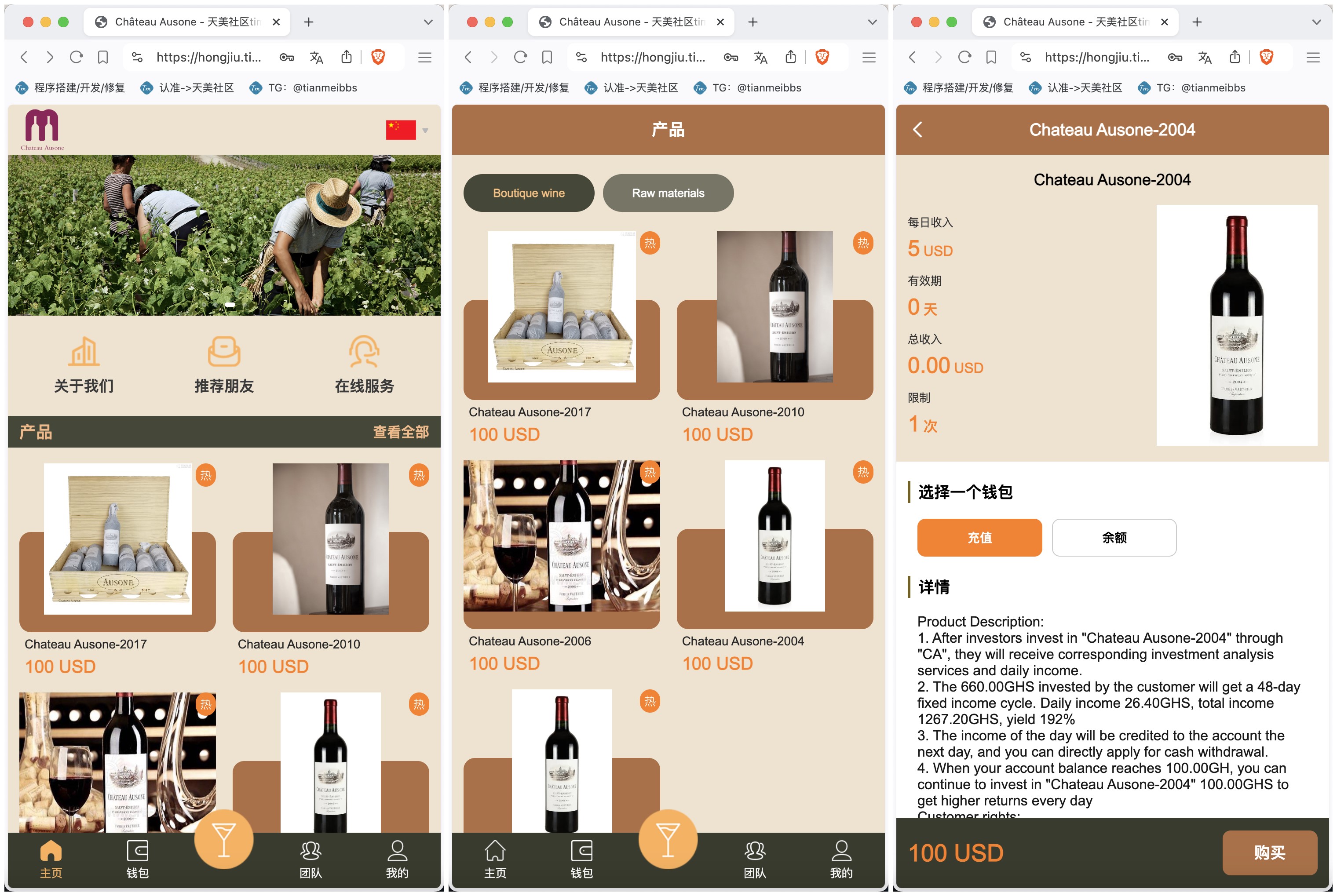Expand tab list chevron in middle window
The height and width of the screenshot is (896, 1337).
pos(872,22)
